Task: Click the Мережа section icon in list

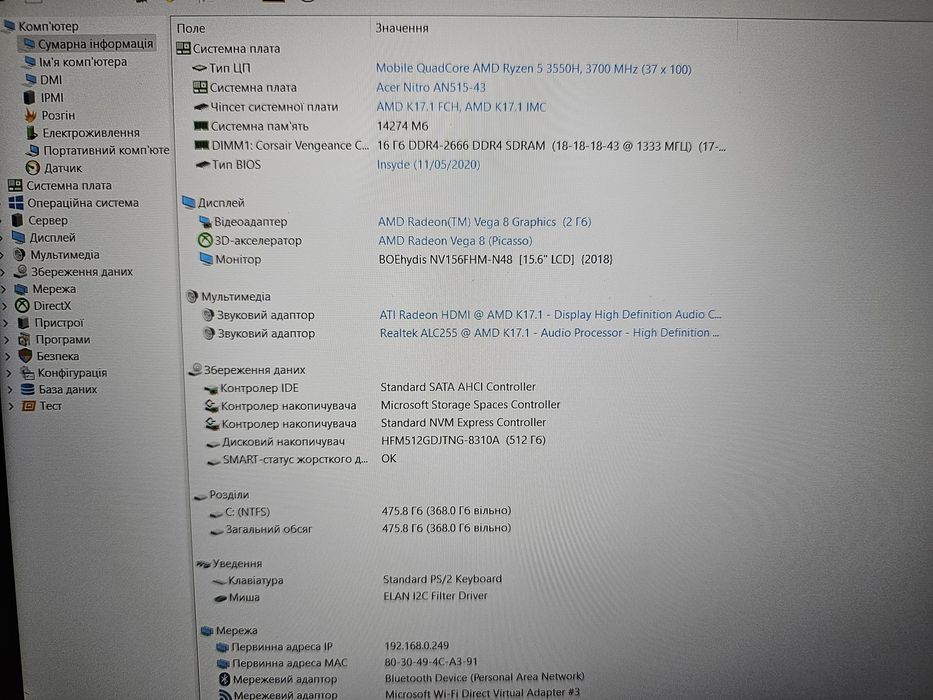Action: (207, 630)
